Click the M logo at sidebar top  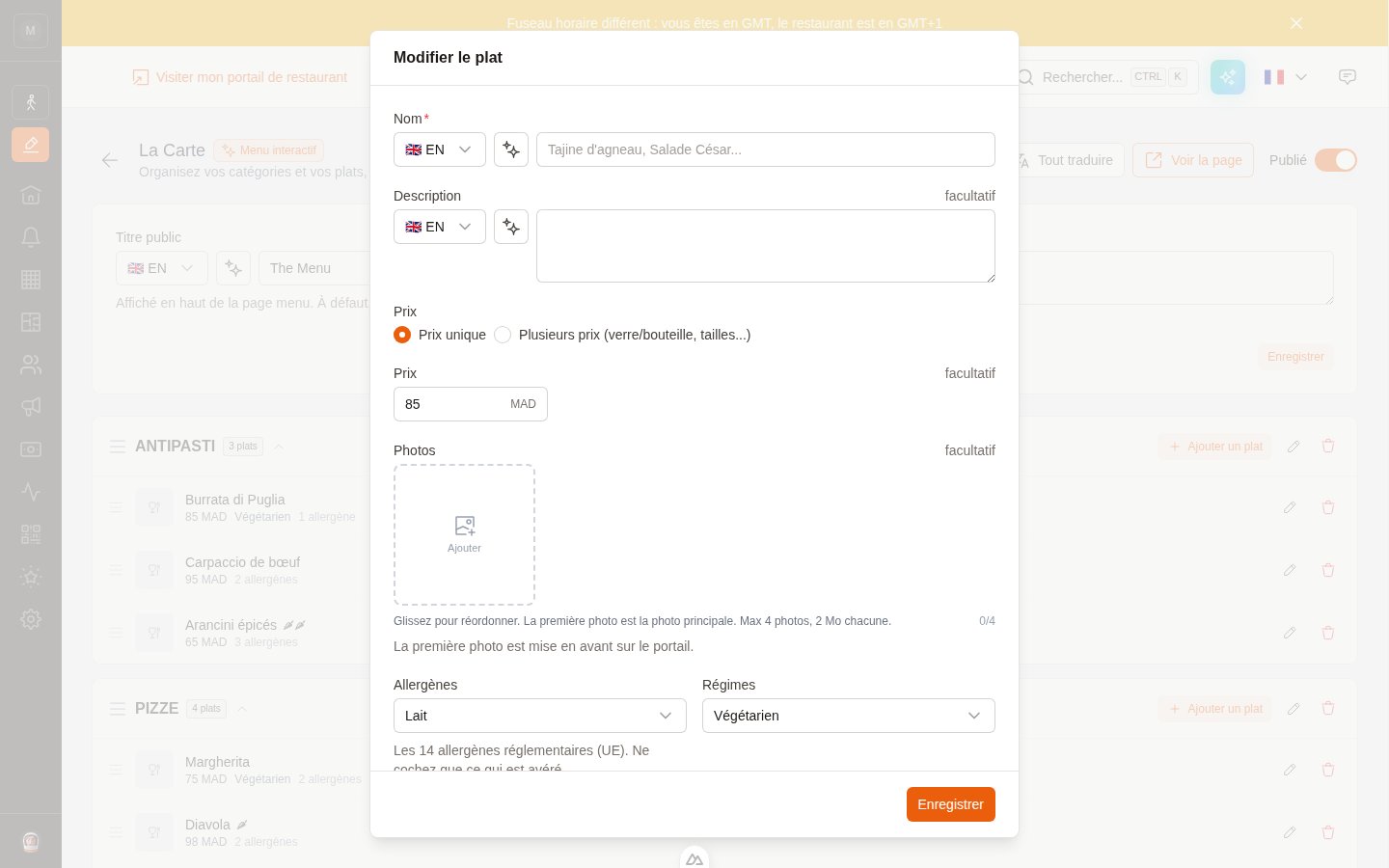31,31
